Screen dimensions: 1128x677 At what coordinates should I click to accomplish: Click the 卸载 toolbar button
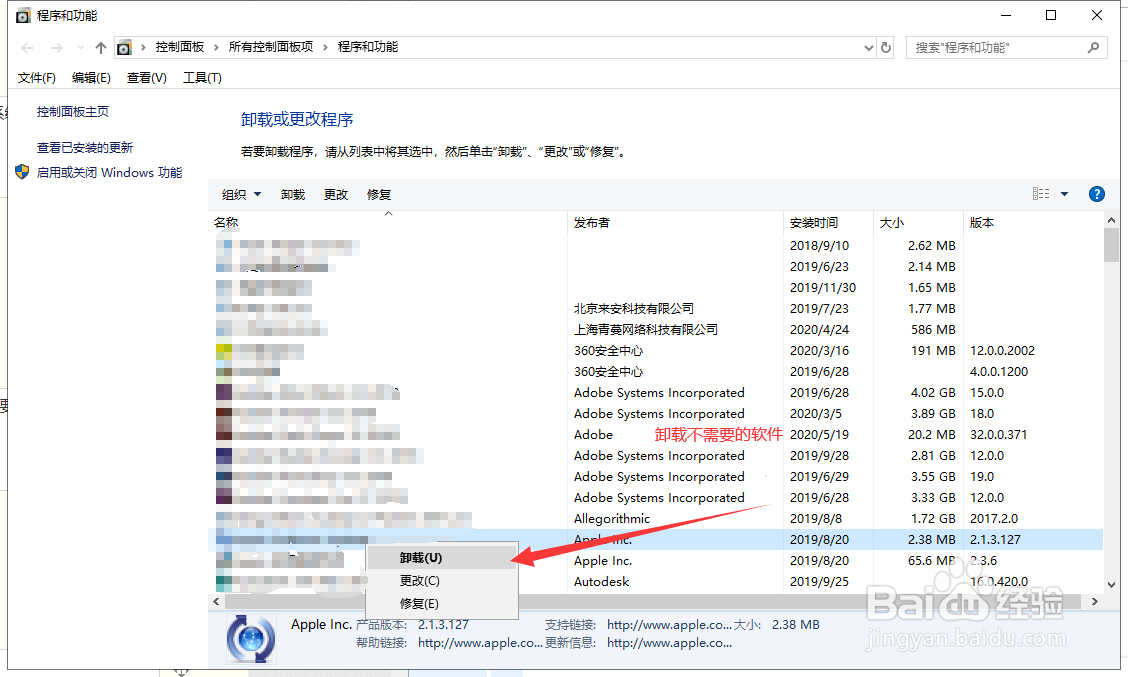click(x=292, y=194)
